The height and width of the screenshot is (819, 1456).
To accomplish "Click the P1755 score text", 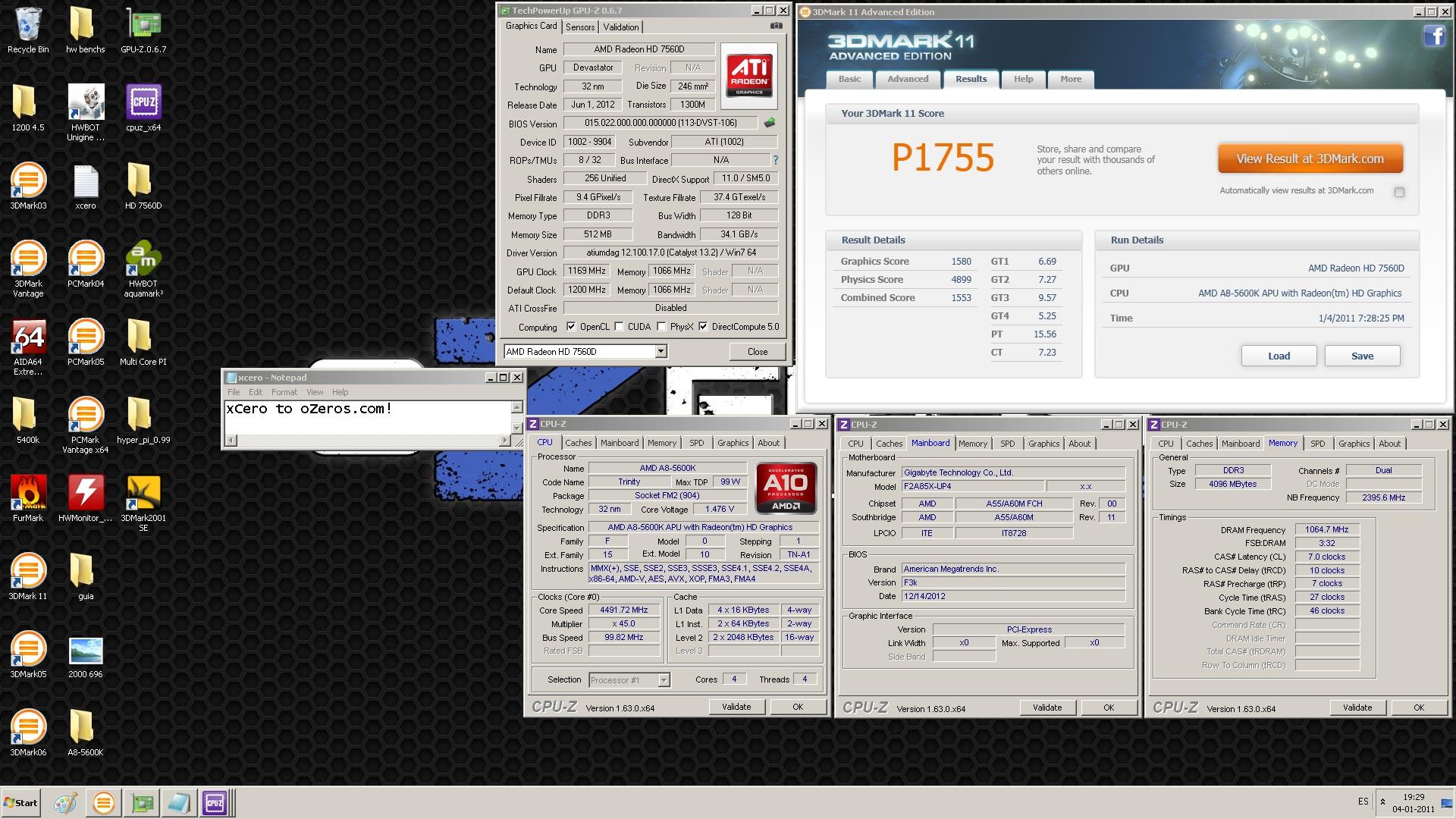I will pos(943,158).
